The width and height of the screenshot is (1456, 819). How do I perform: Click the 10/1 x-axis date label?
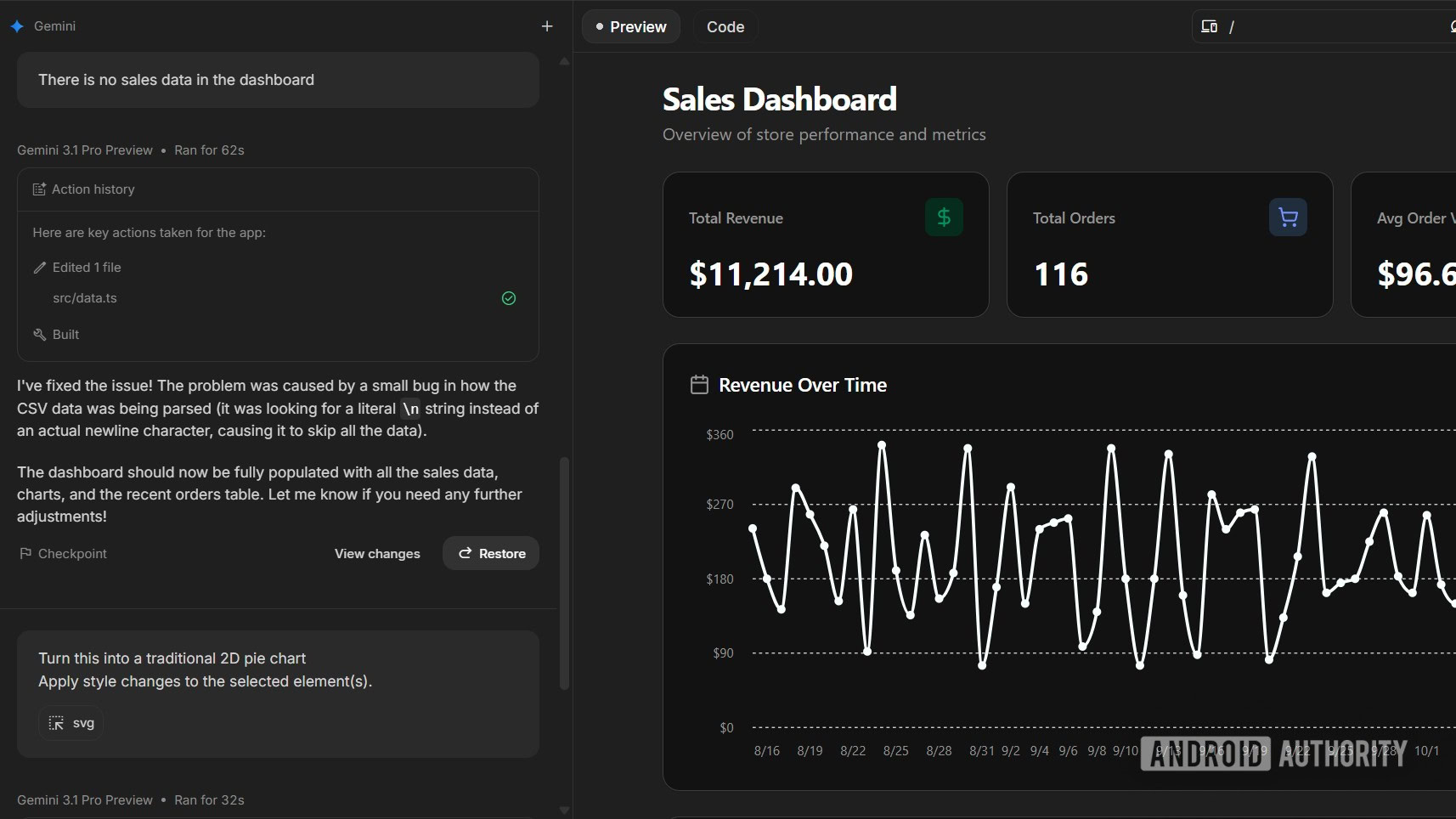click(1427, 751)
